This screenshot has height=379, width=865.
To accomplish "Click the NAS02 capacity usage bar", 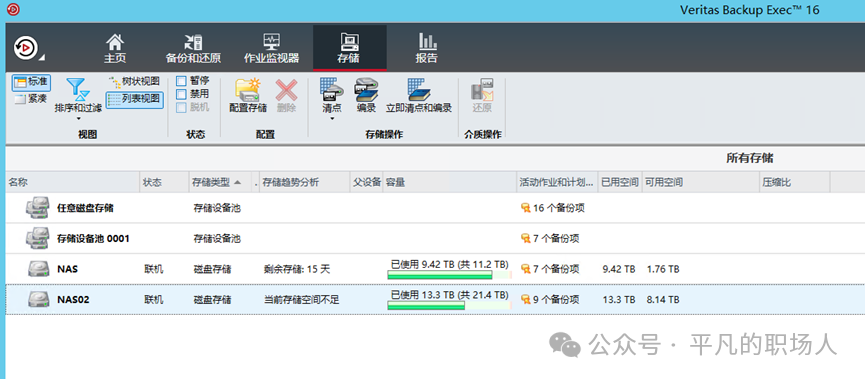I will (449, 305).
